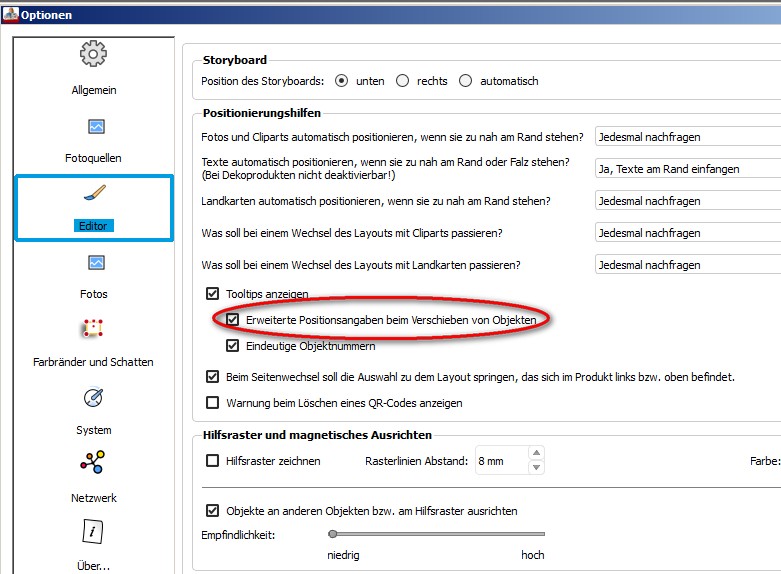781x574 pixels.
Task: Select Über... label in sidebar
Action: click(x=93, y=566)
